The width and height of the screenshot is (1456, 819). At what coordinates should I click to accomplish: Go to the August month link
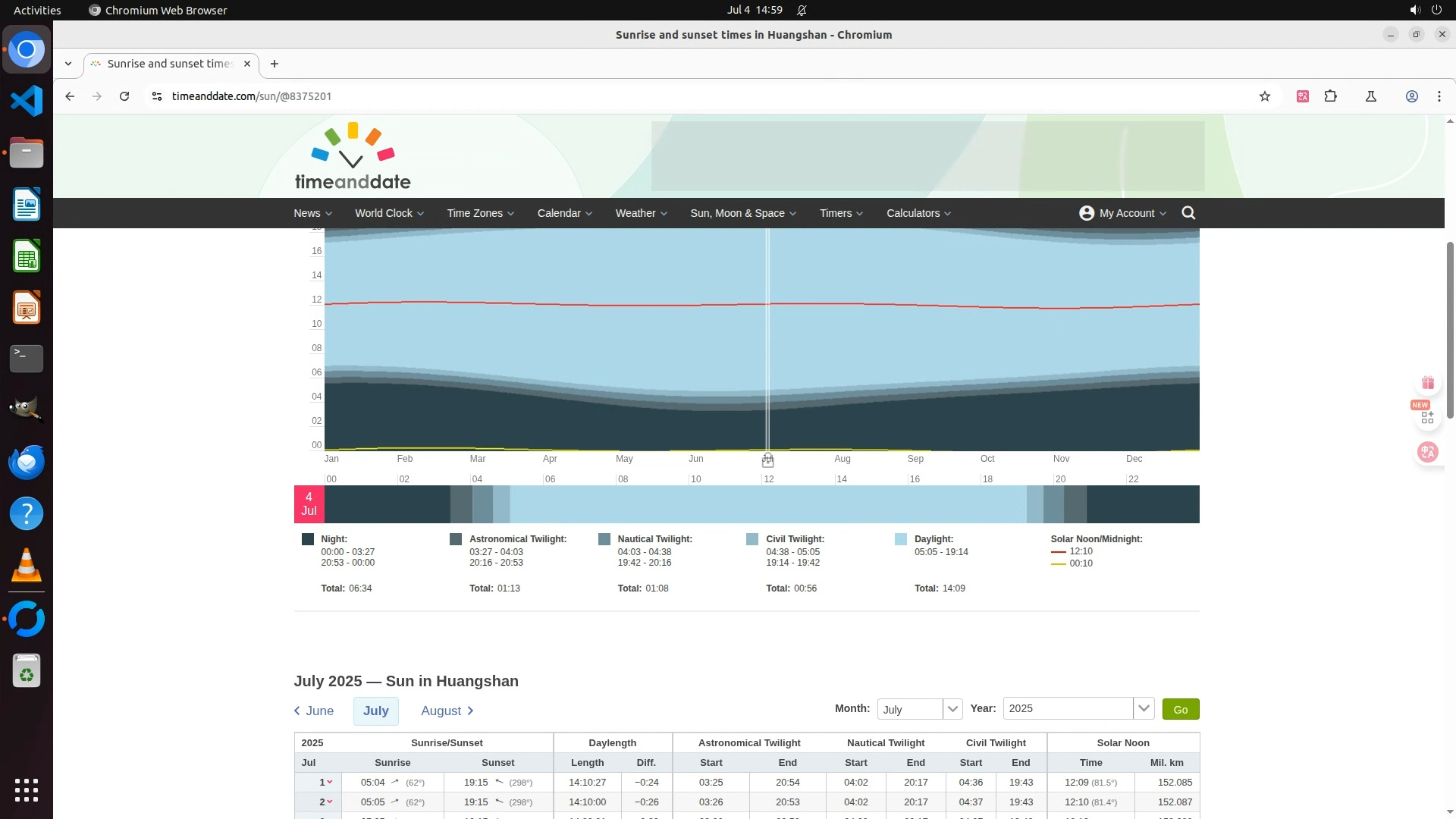click(x=447, y=711)
